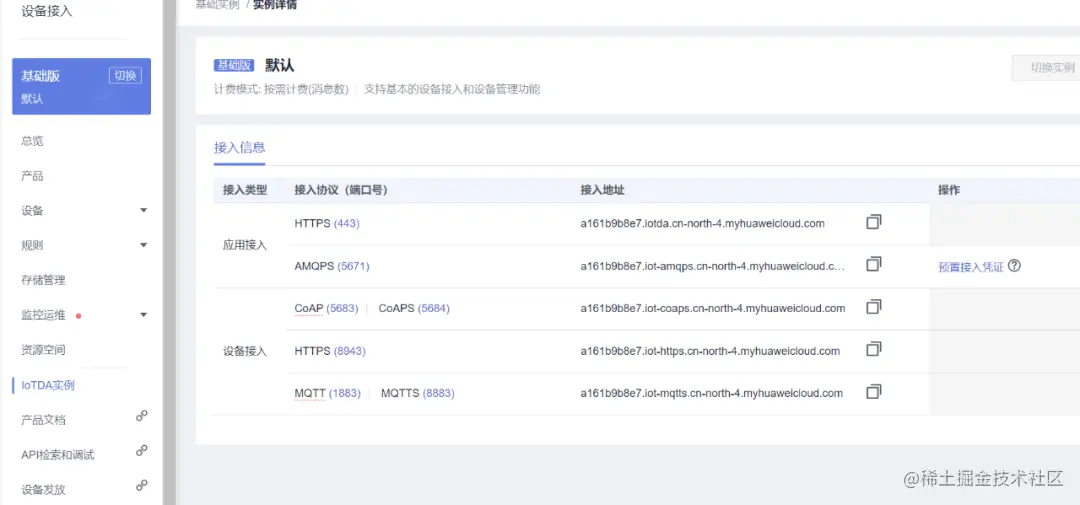Click the 支持基本的设备接入和设备管理功能 description
This screenshot has height=505, width=1080.
[452, 90]
